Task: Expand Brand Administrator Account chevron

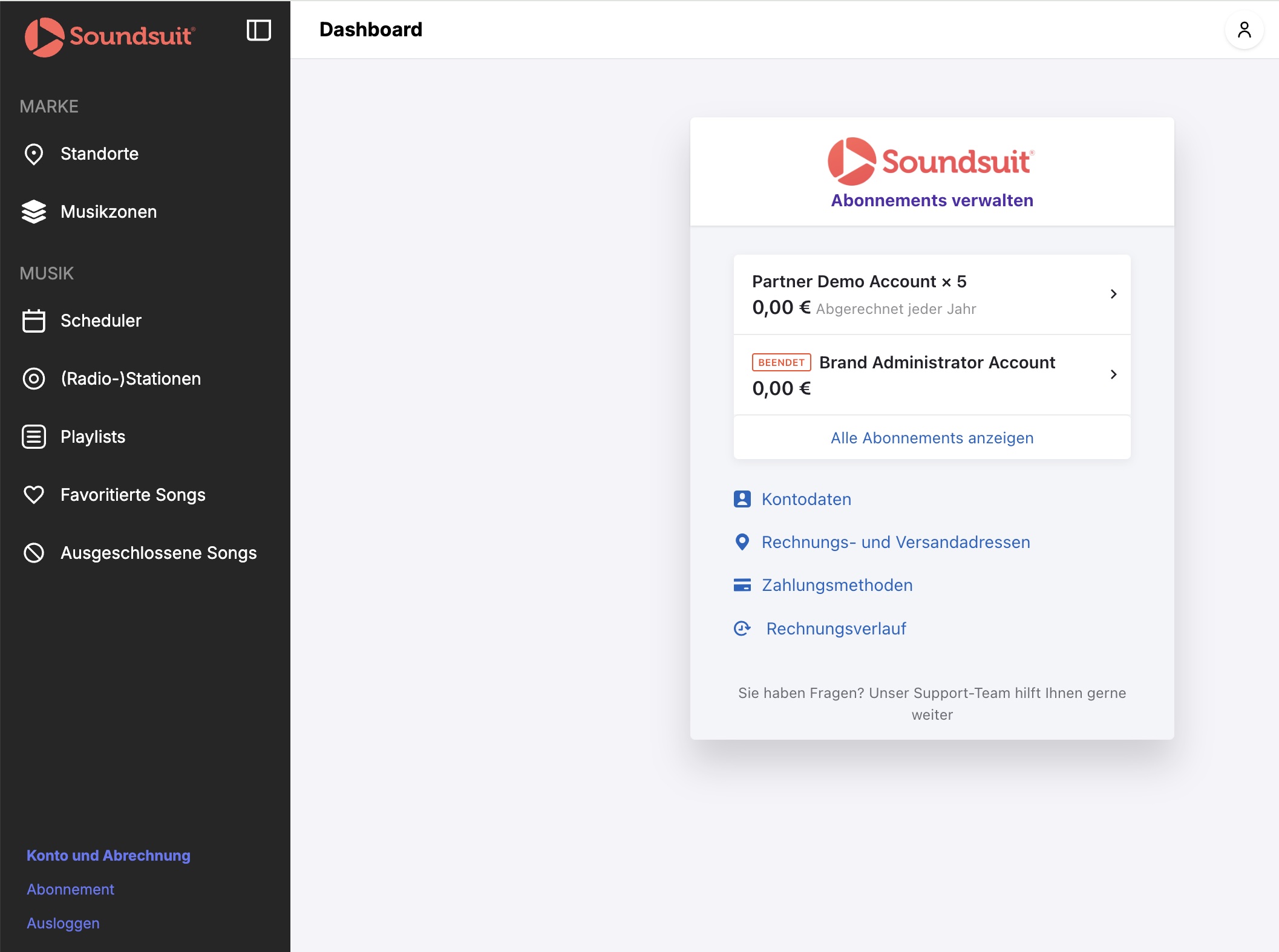Action: 1113,374
